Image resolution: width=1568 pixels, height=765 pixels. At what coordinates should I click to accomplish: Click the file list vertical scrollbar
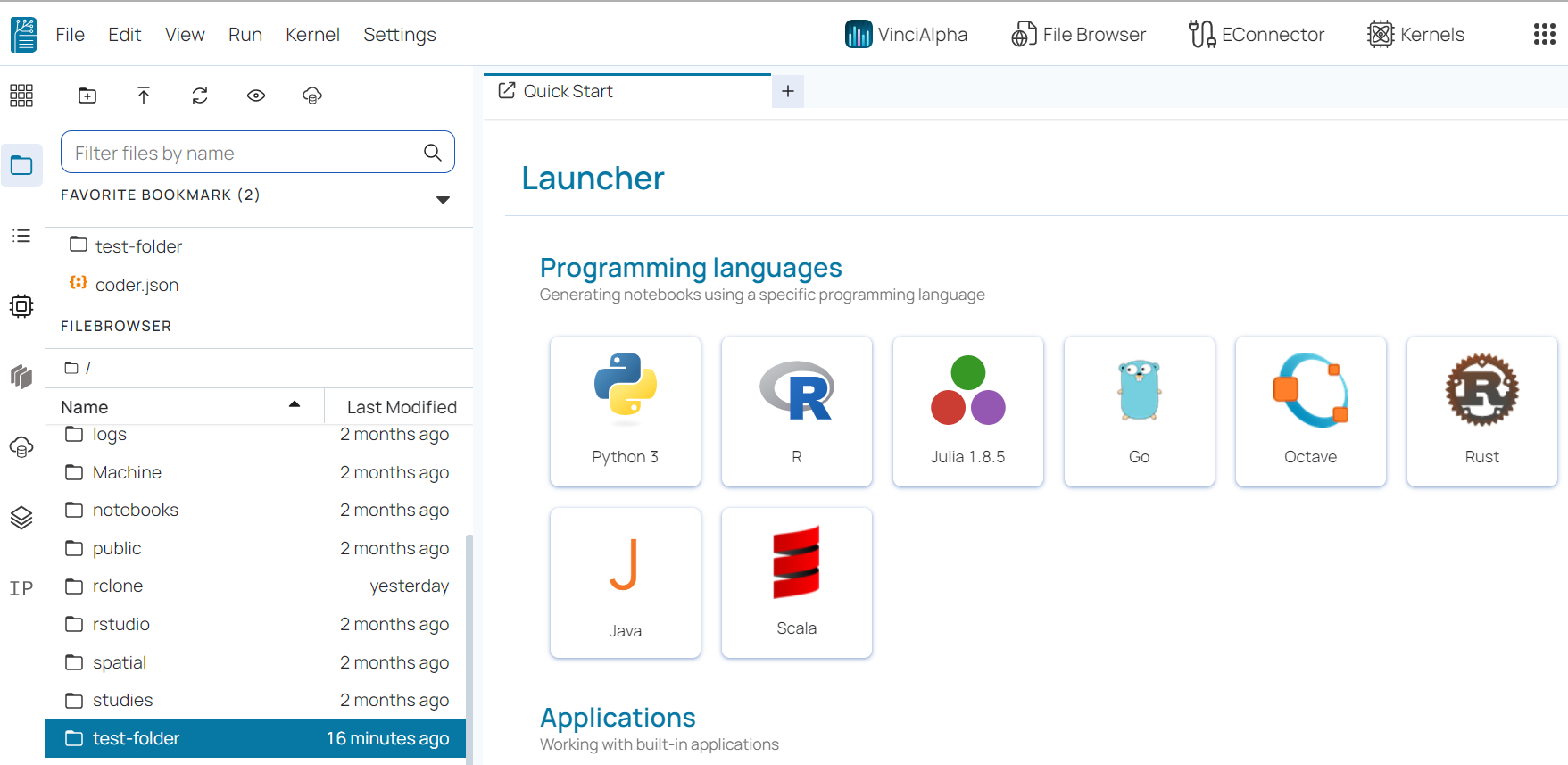469,648
